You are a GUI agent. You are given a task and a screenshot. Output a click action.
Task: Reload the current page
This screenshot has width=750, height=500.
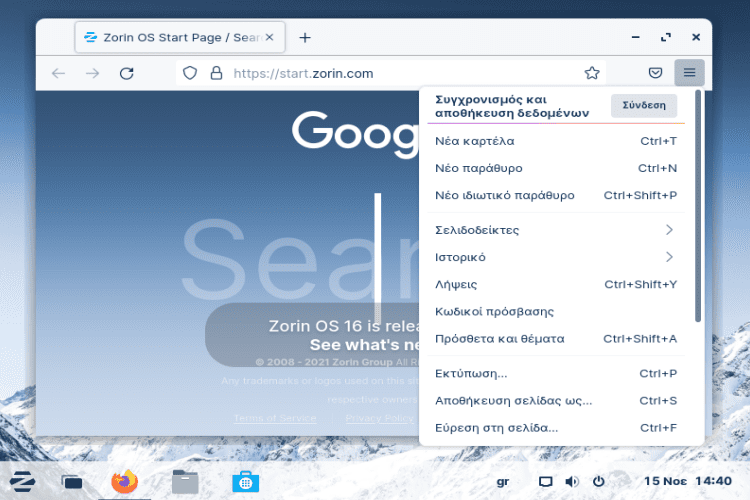coord(126,73)
